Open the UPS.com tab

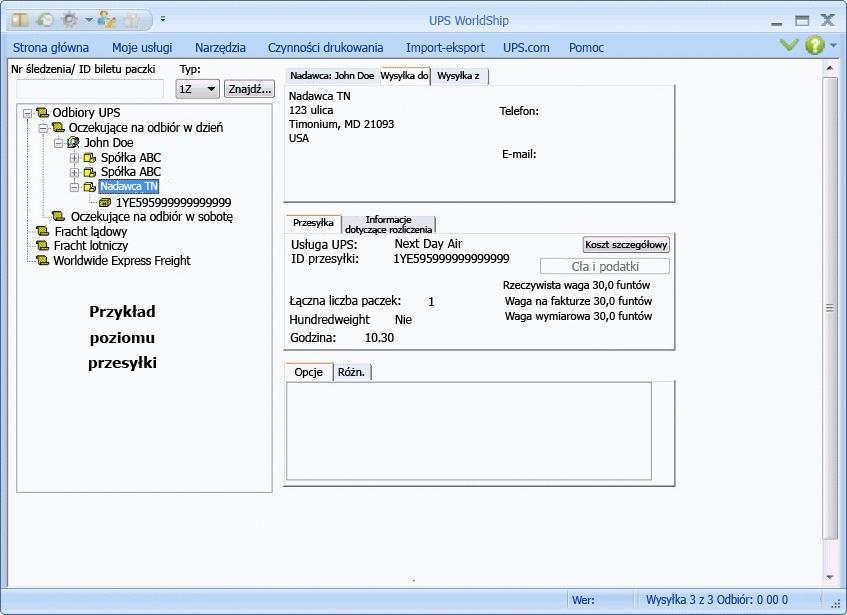[x=526, y=48]
